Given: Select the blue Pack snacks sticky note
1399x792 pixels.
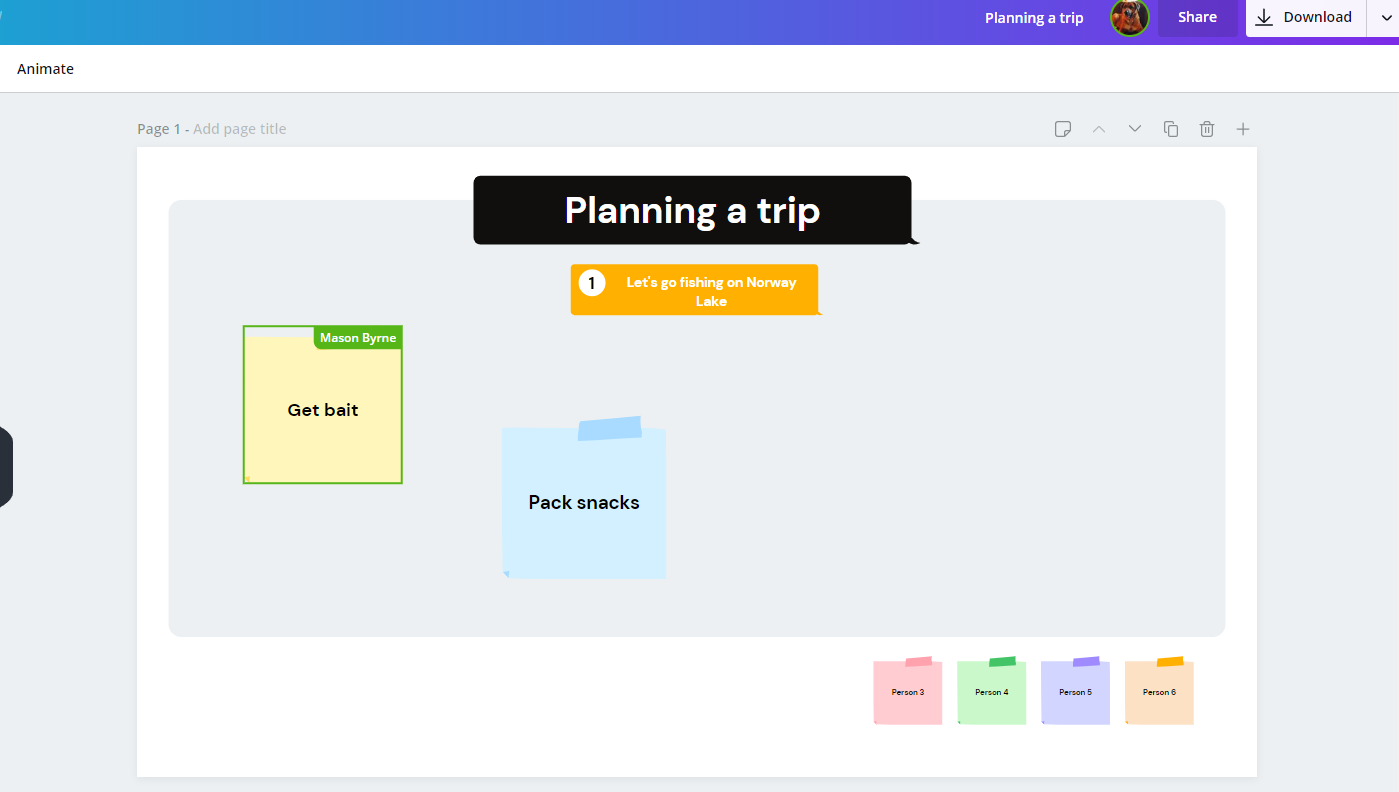Looking at the screenshot, I should point(584,498).
